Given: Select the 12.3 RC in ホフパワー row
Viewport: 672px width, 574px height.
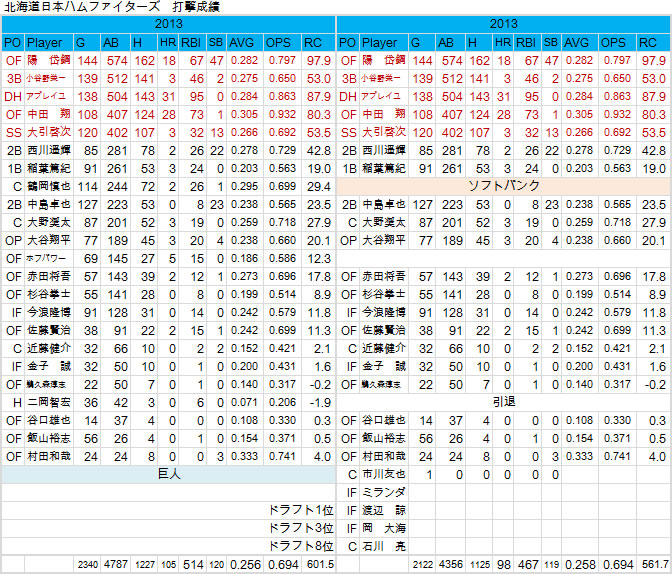Looking at the screenshot, I should coord(318,258).
